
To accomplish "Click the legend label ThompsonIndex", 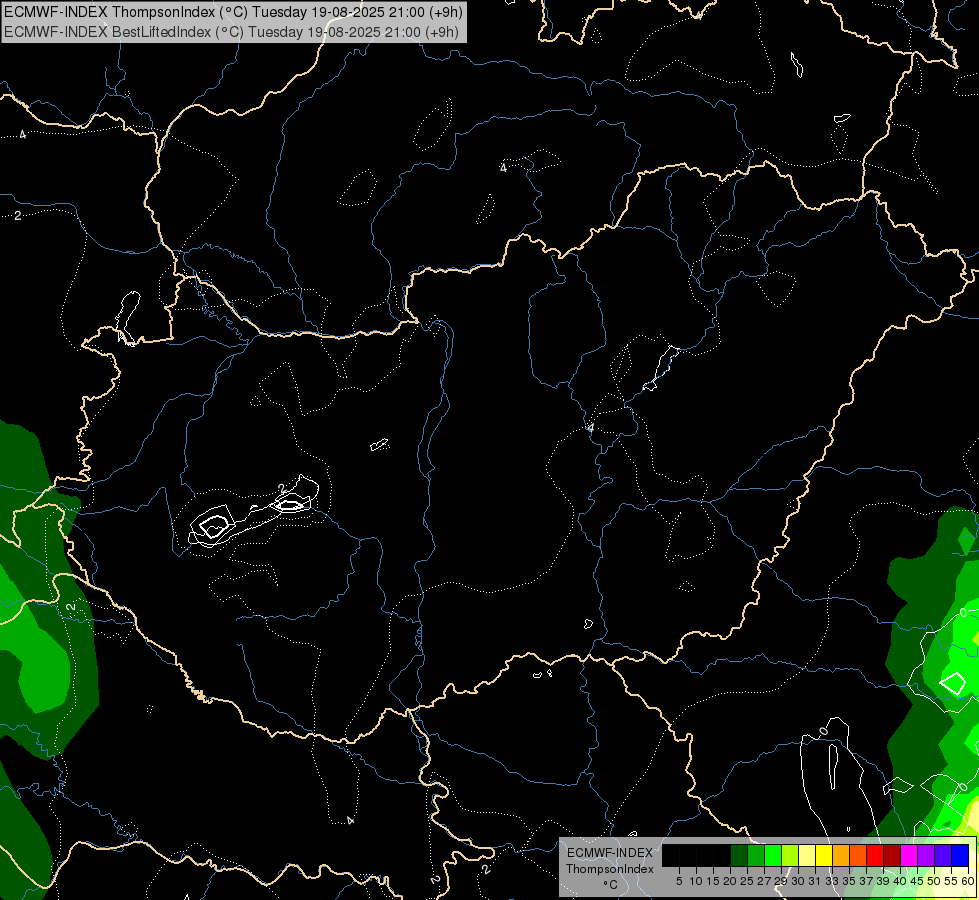I will 610,869.
